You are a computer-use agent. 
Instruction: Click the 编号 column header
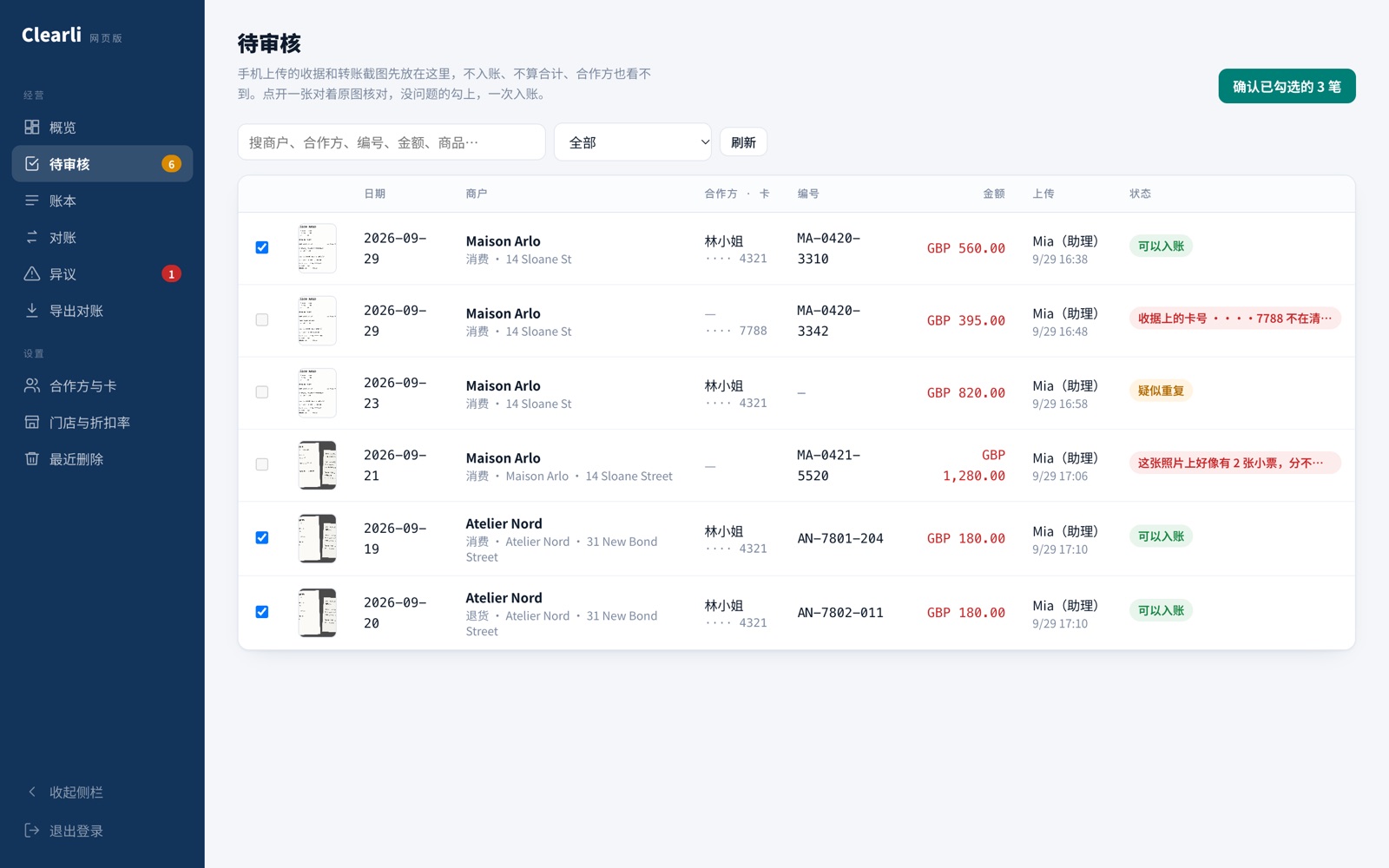click(x=808, y=194)
